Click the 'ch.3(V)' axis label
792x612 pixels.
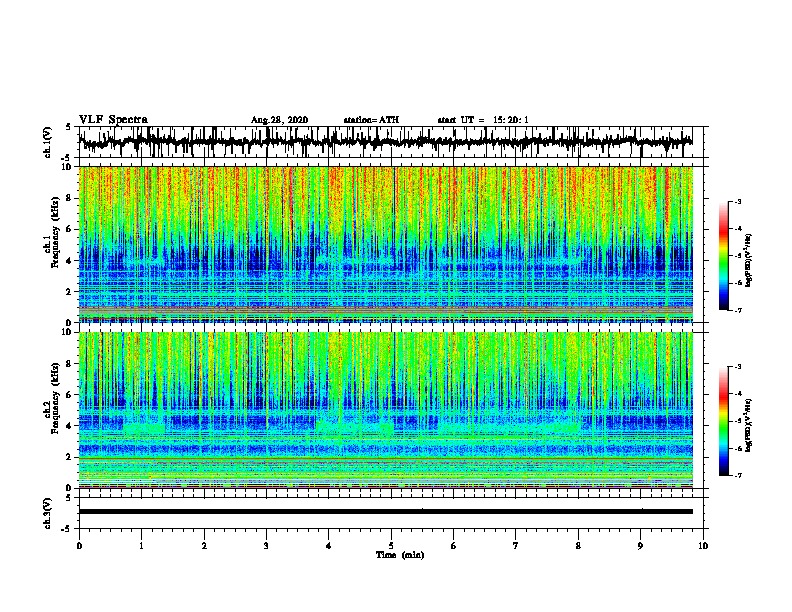click(x=48, y=513)
